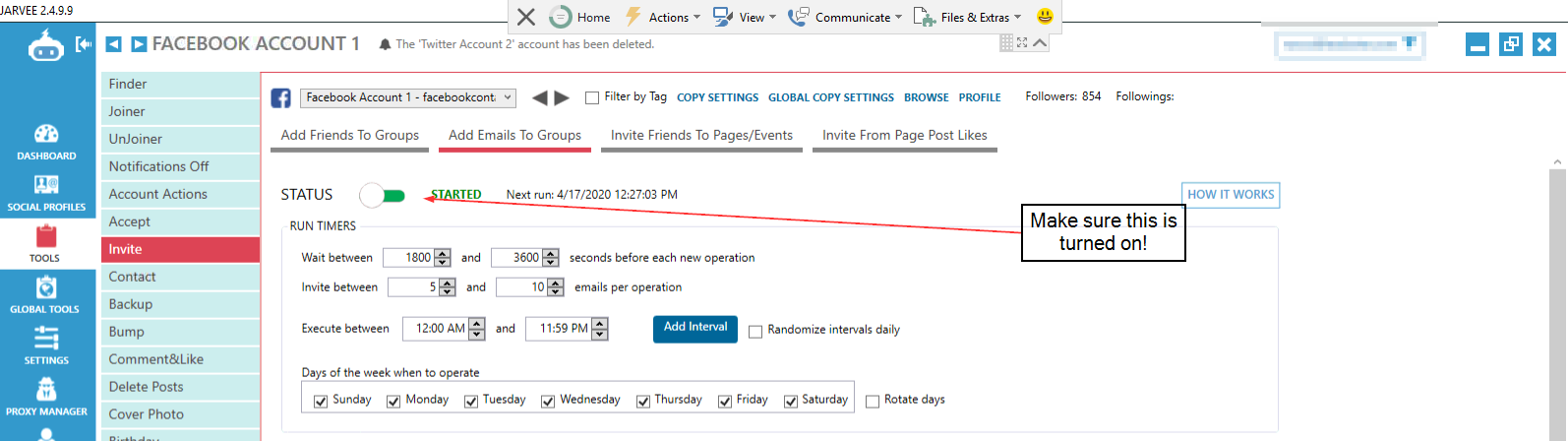The image size is (1568, 441).
Task: Open Communicate dropdown menu
Action: point(845,17)
